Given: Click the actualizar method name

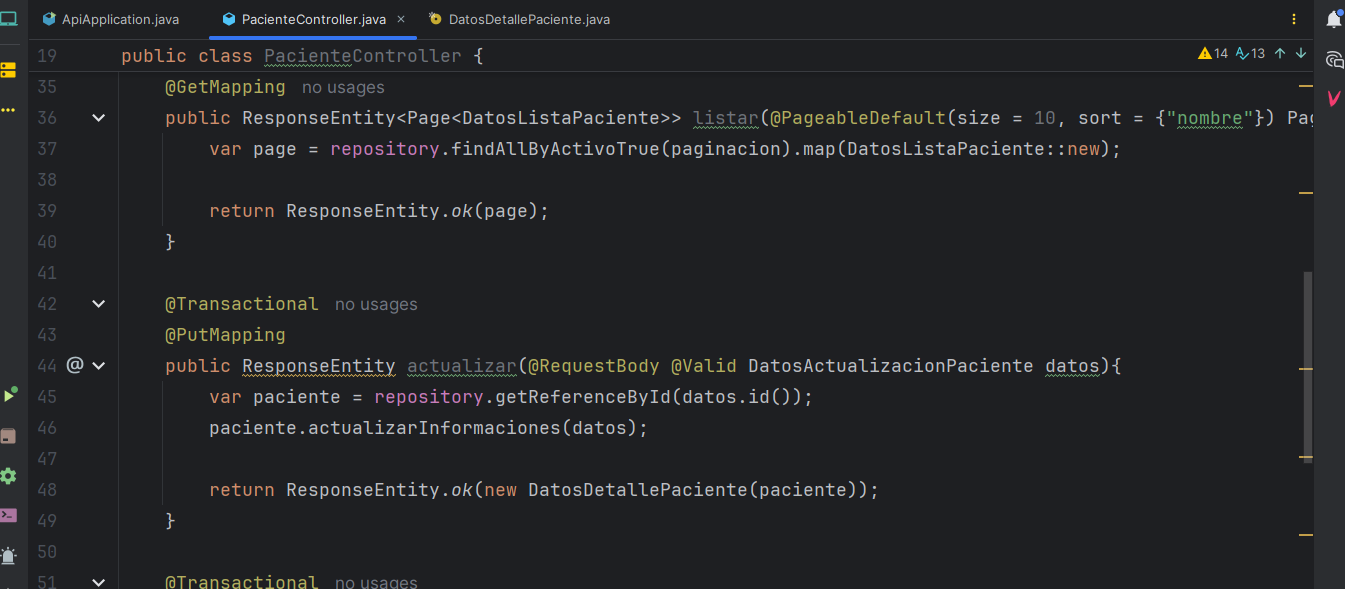Looking at the screenshot, I should click(462, 366).
